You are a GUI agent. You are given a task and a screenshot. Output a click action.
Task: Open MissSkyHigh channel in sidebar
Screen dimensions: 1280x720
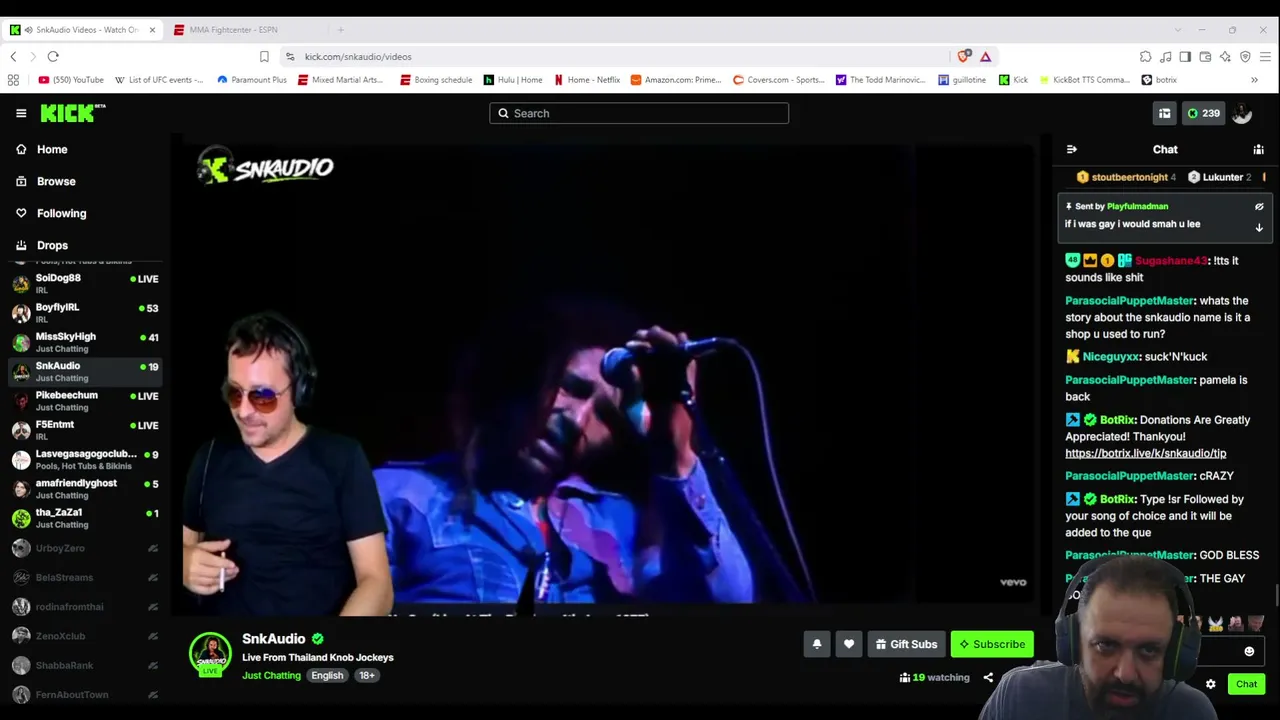[85, 342]
